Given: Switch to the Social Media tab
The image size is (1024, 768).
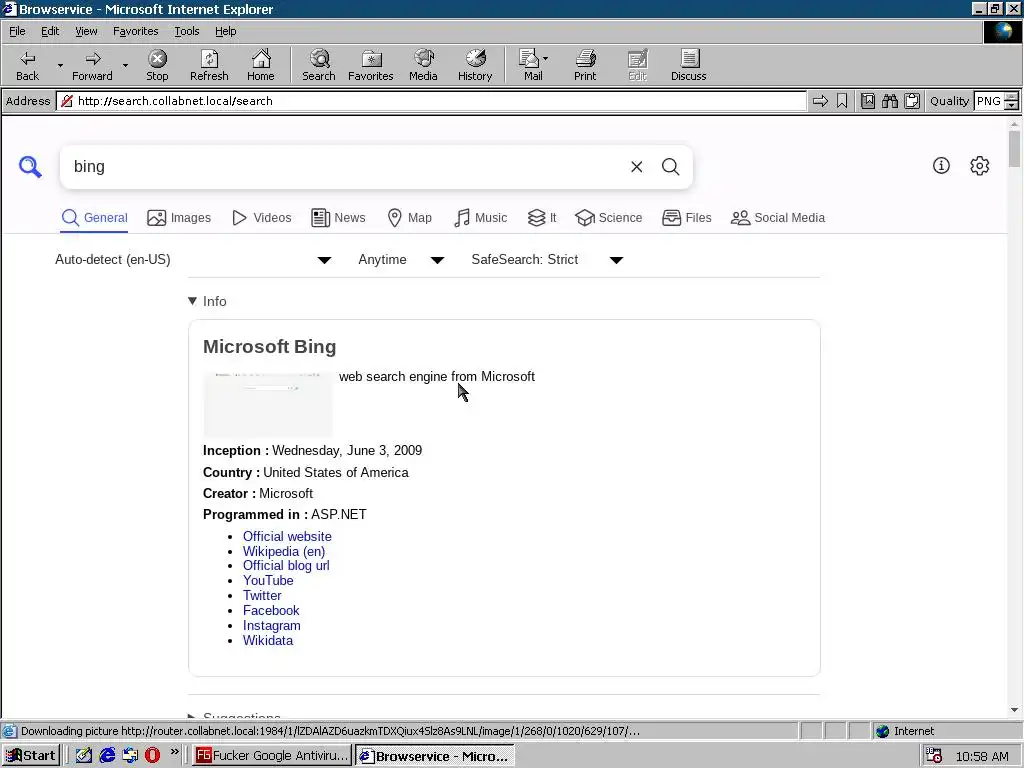Looking at the screenshot, I should tap(778, 217).
